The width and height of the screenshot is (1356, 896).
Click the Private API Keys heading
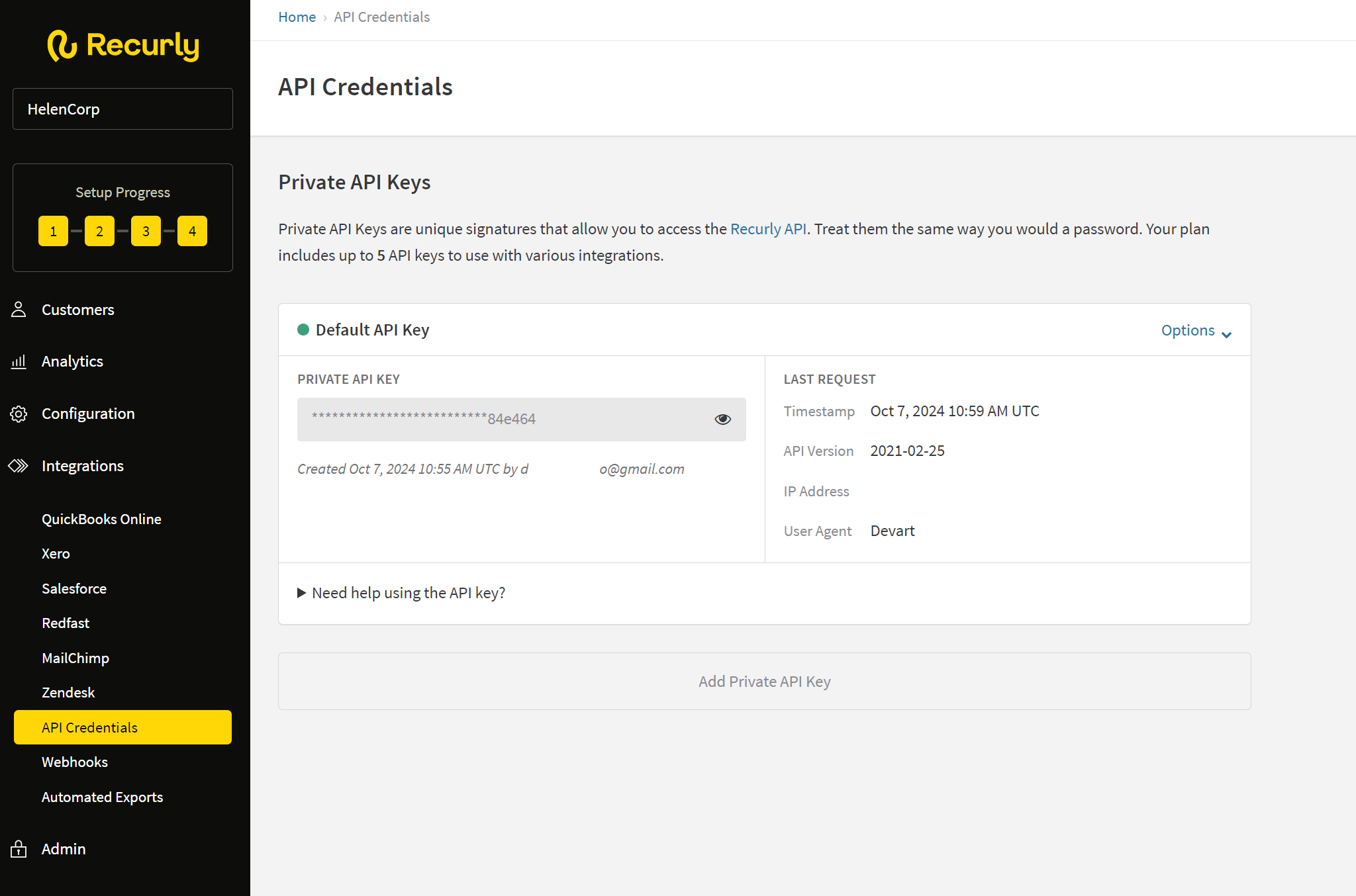tap(354, 183)
